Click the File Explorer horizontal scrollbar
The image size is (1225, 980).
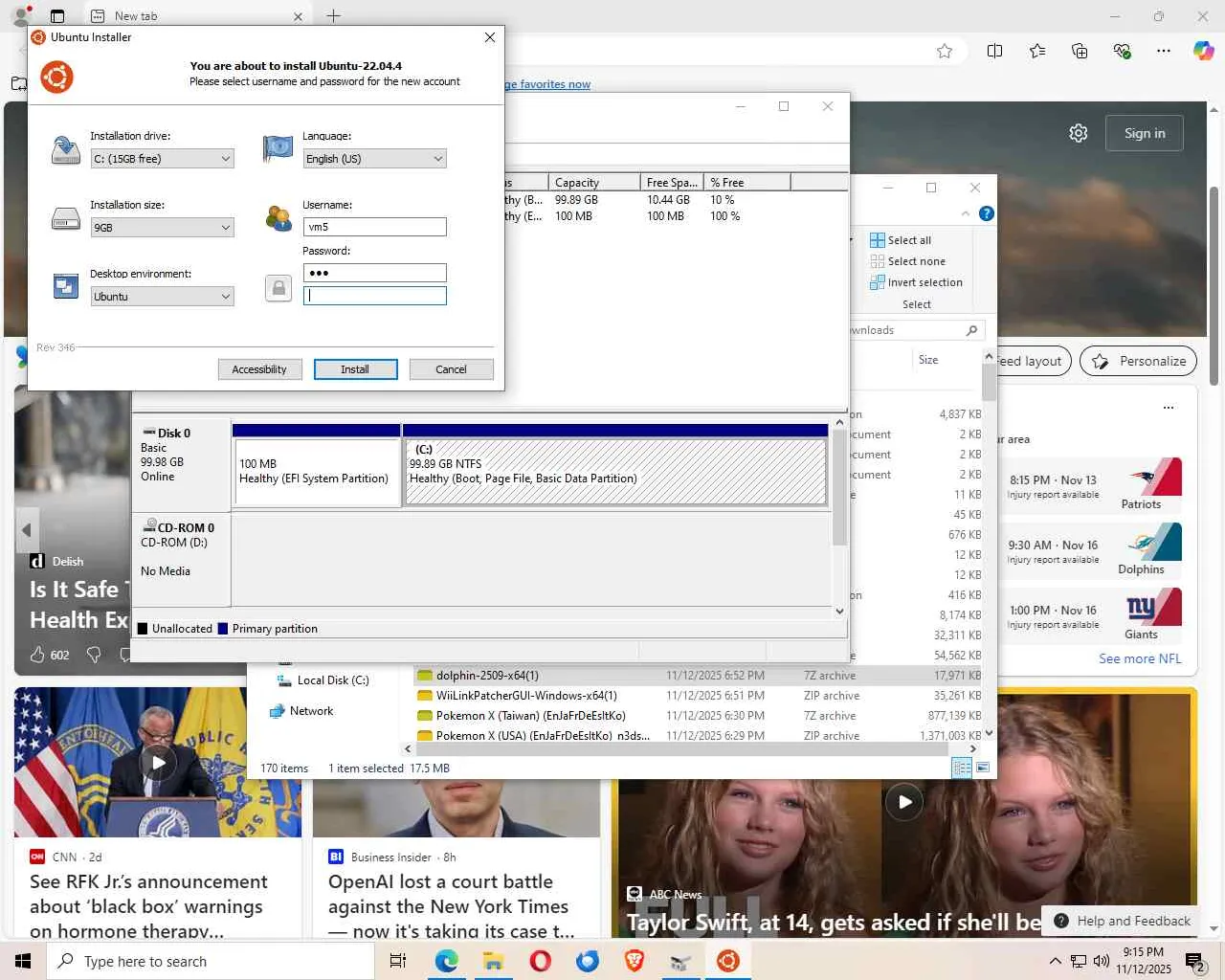(x=681, y=749)
